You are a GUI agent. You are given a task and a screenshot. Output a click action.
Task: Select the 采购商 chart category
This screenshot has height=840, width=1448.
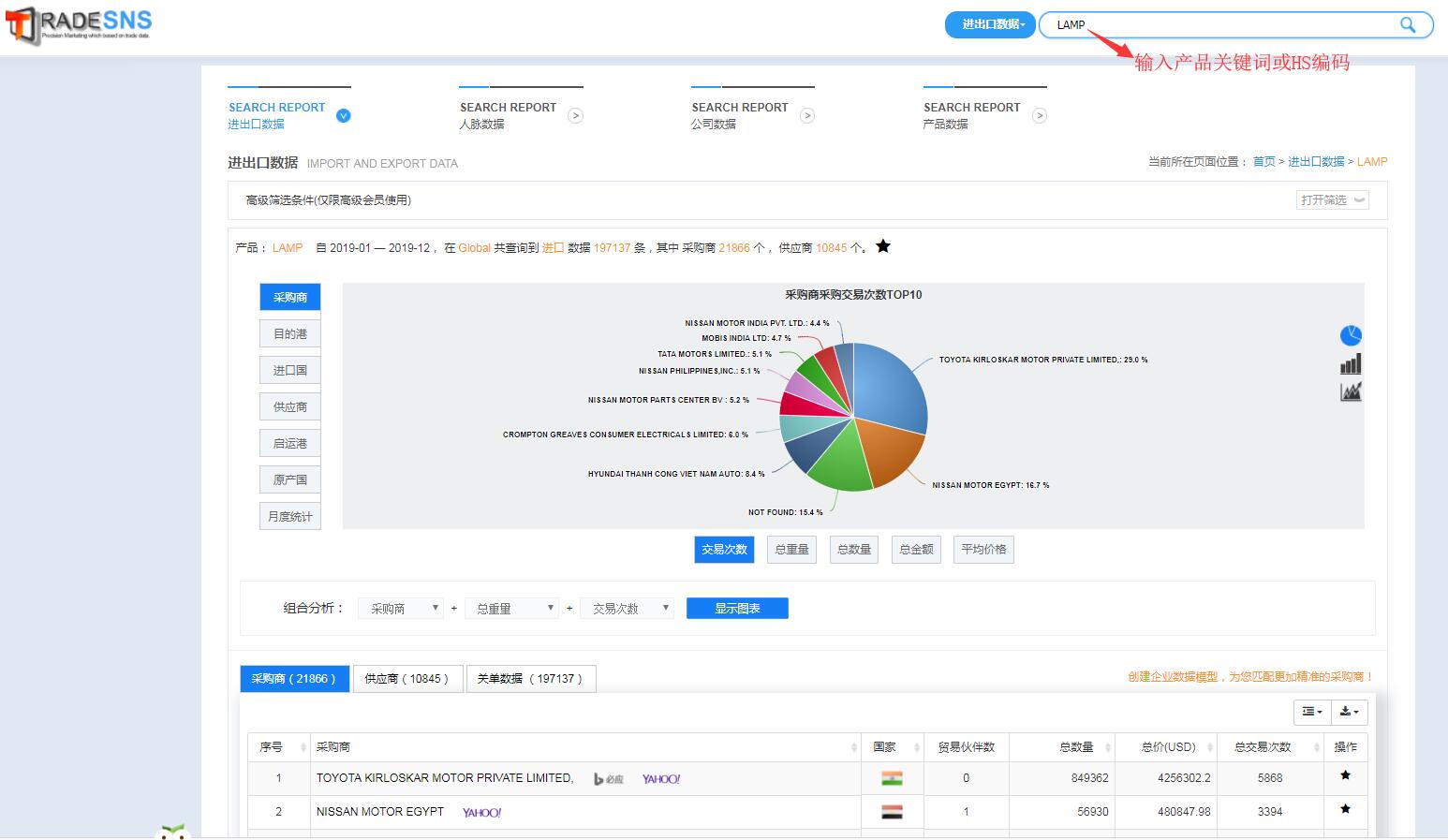pos(290,297)
